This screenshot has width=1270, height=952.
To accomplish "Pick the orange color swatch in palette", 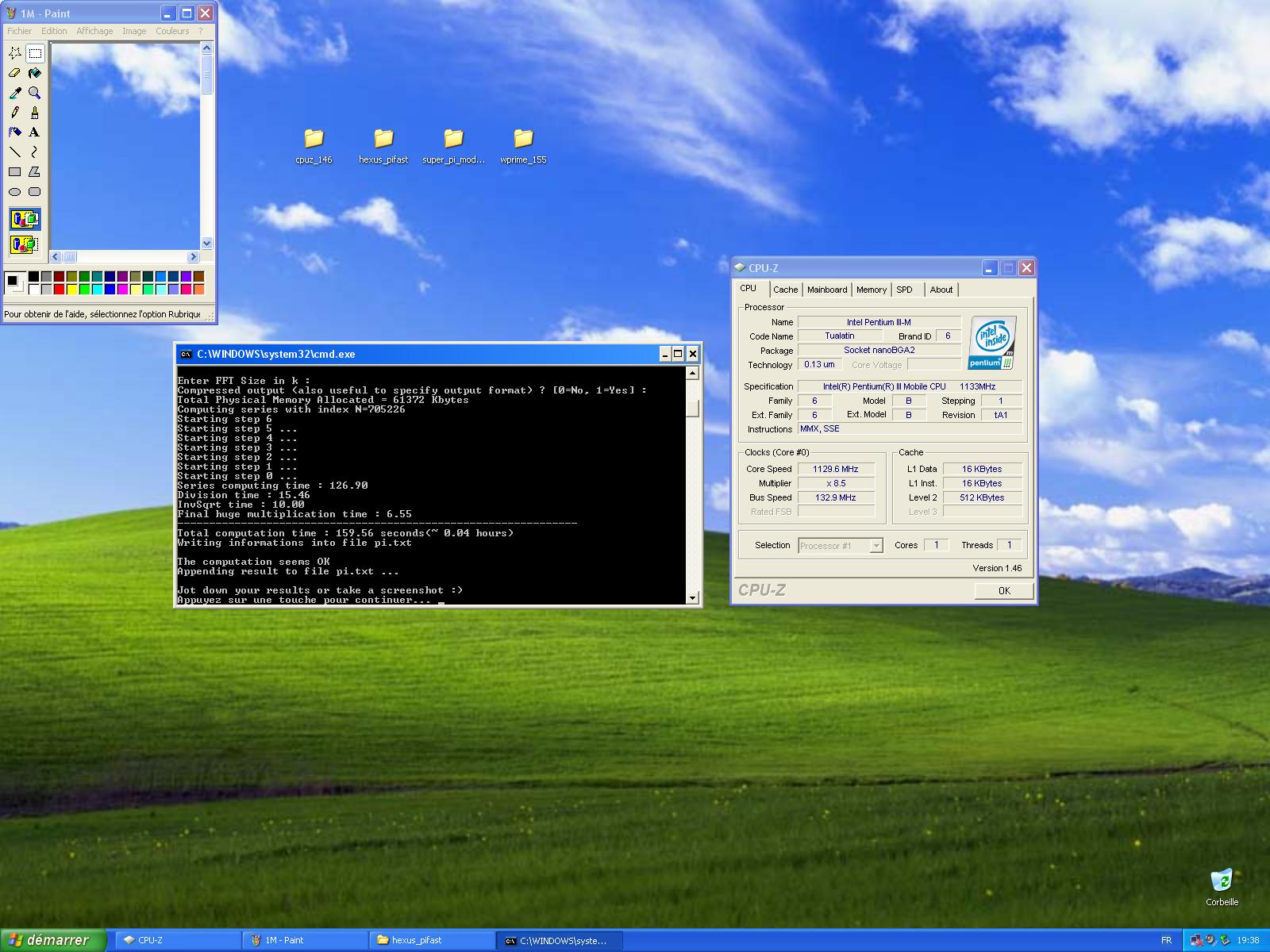I will 198,289.
